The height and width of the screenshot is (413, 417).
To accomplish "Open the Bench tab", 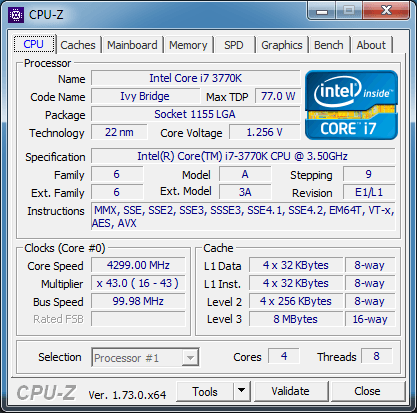I will (329, 45).
